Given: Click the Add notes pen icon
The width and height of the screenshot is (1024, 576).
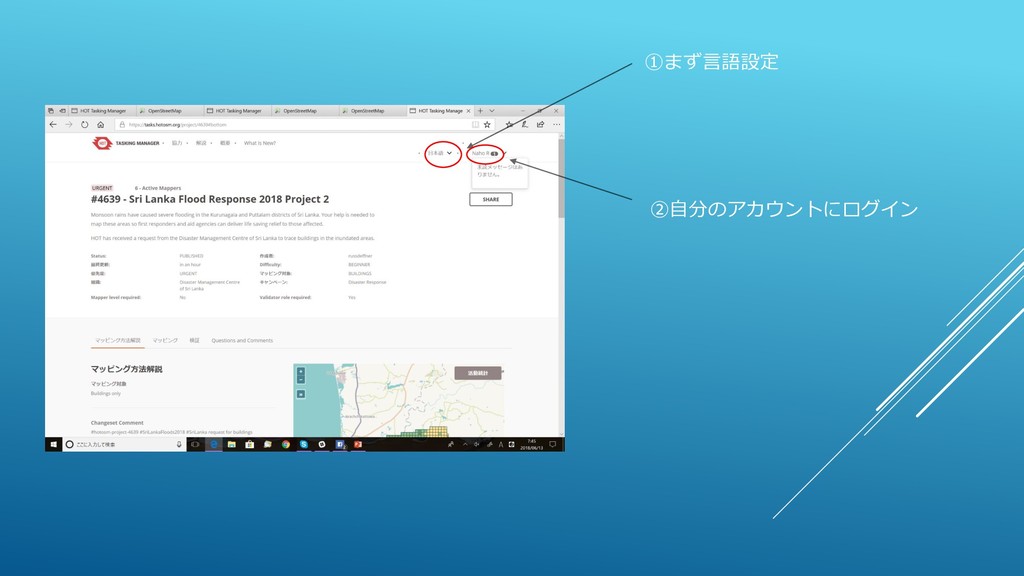Looking at the screenshot, I should (x=524, y=124).
